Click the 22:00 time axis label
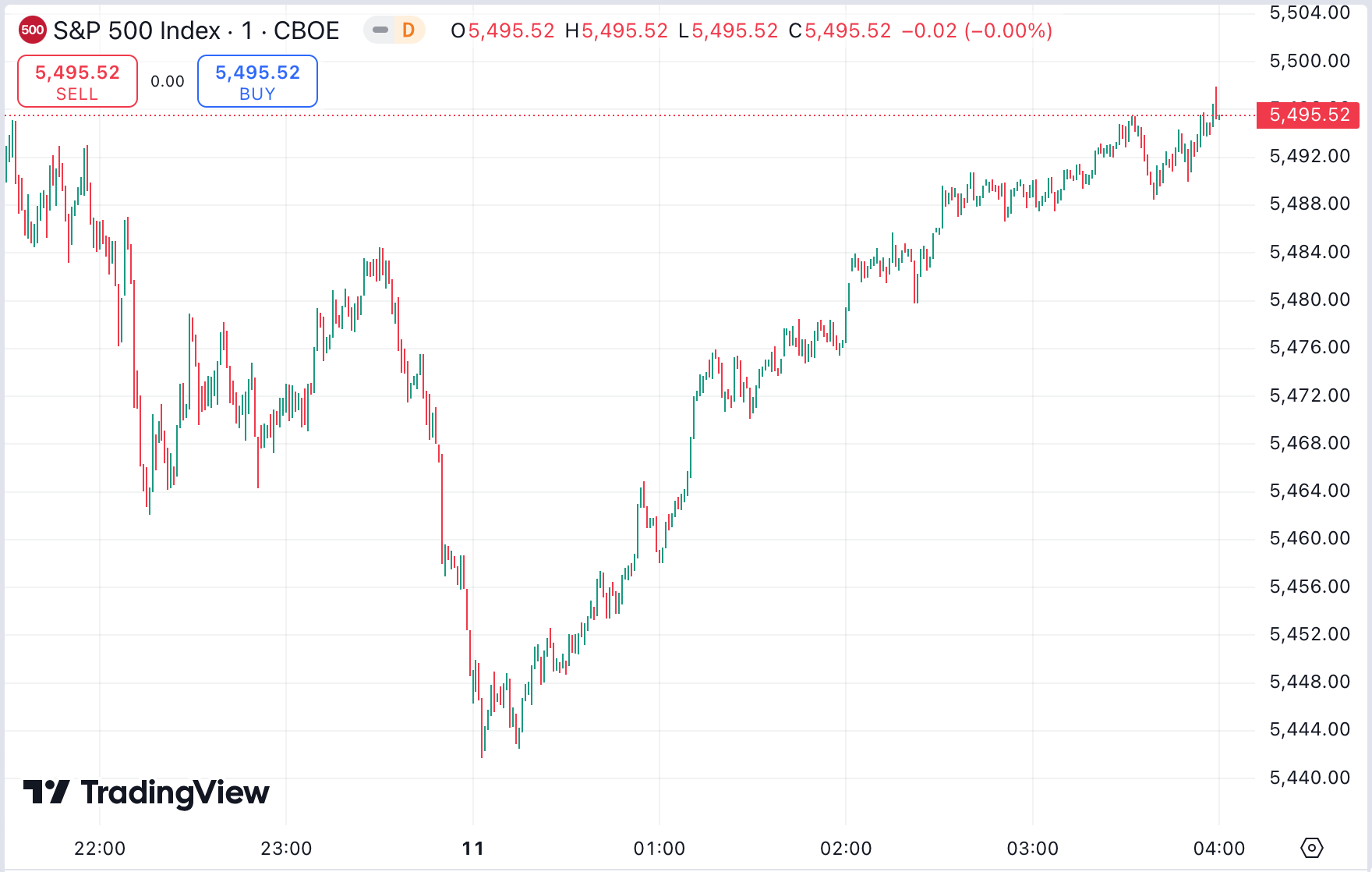1372x872 pixels. coord(100,849)
